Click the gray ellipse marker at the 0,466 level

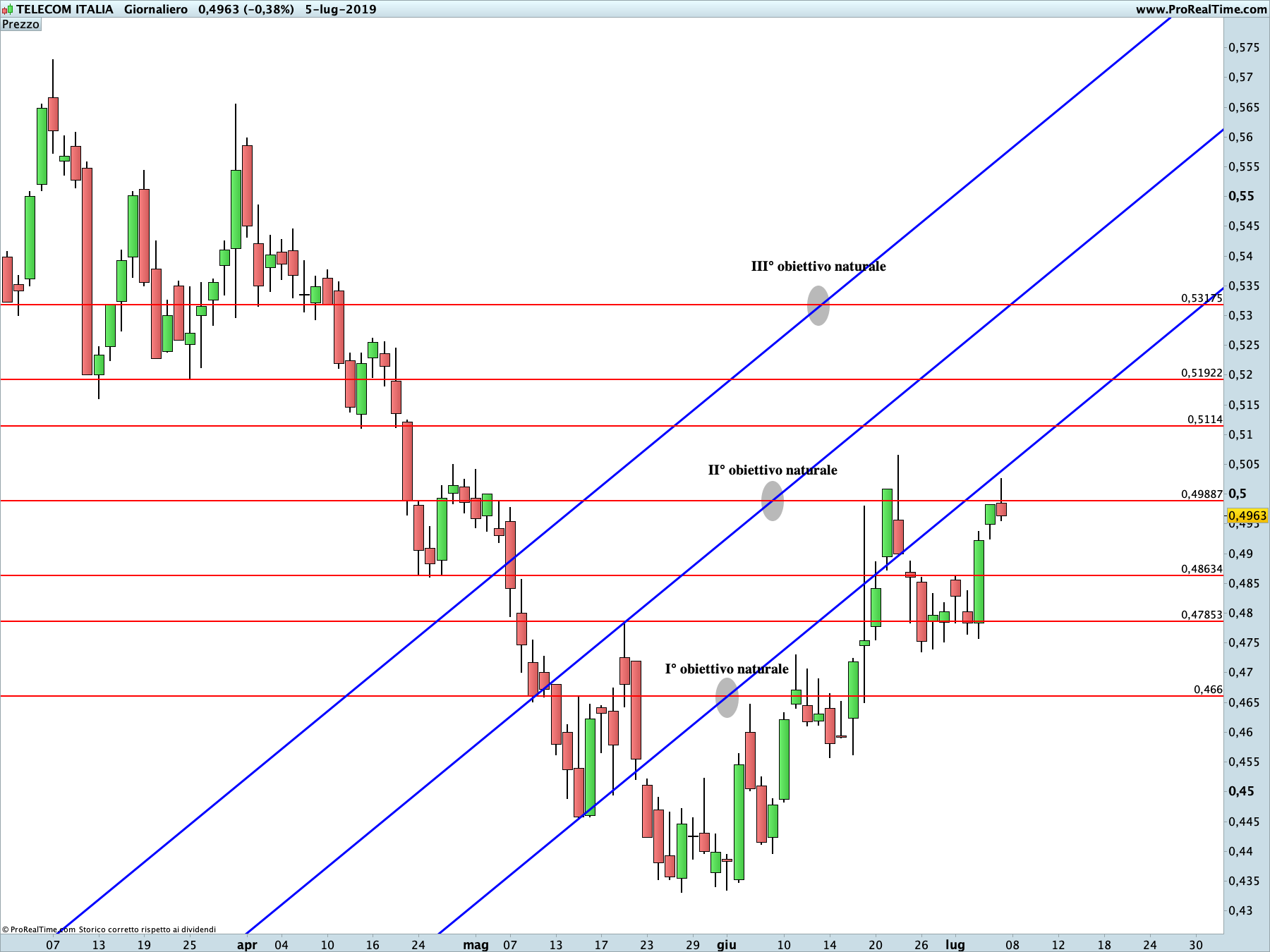pos(727,697)
